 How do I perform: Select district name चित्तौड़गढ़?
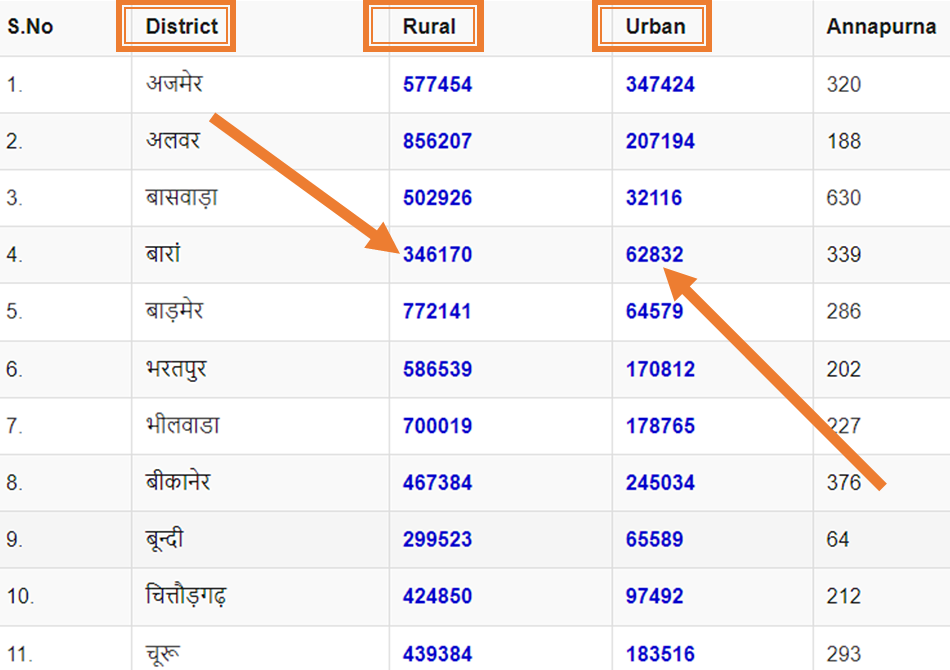click(186, 595)
